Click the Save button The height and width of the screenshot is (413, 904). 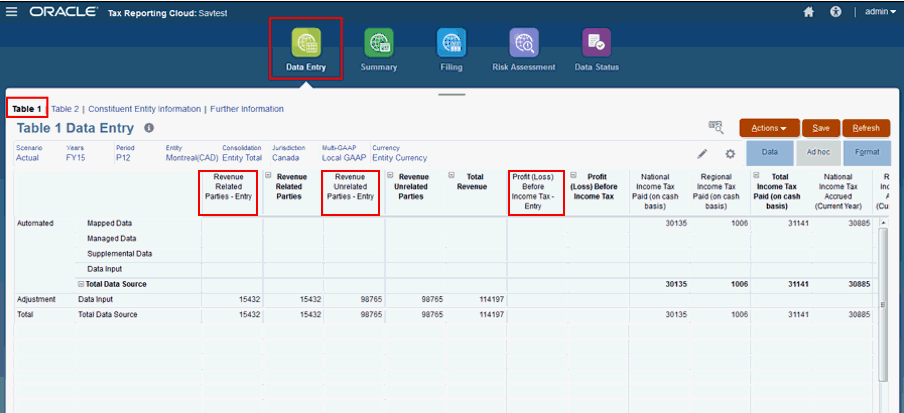[821, 128]
